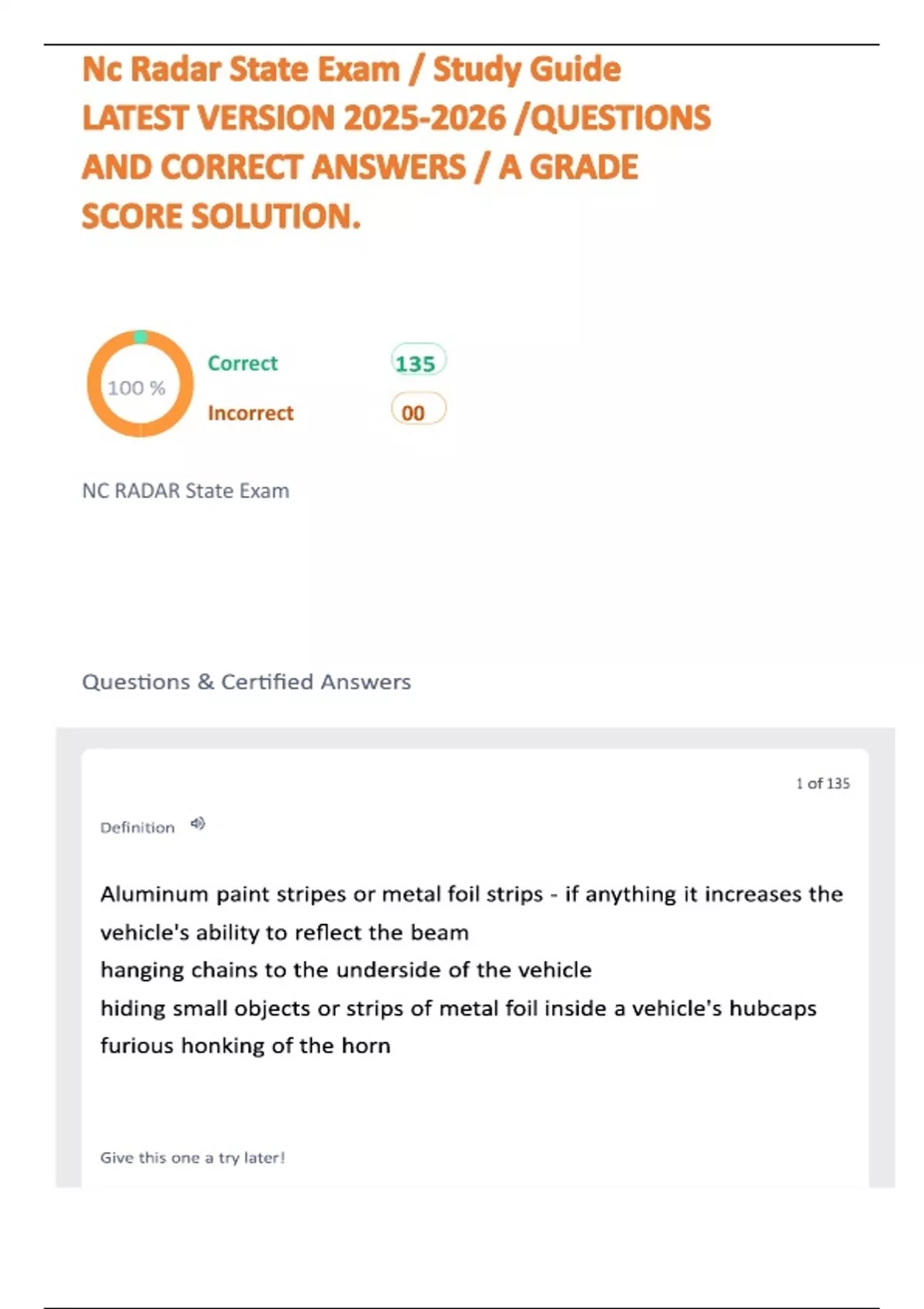Click the "LATEST VERSION 2025-2026 /QUESTIONS" title line
Screen dimensions: 924x1309
tap(396, 118)
